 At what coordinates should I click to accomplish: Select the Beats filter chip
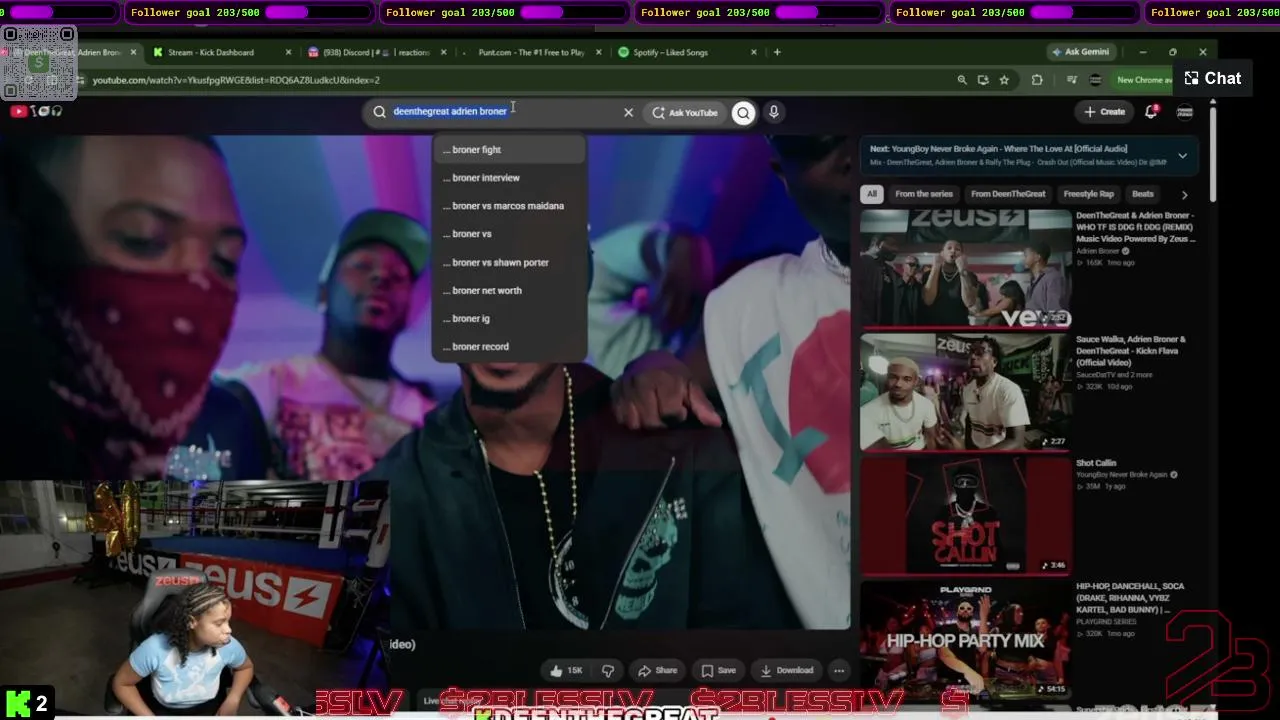point(1143,194)
